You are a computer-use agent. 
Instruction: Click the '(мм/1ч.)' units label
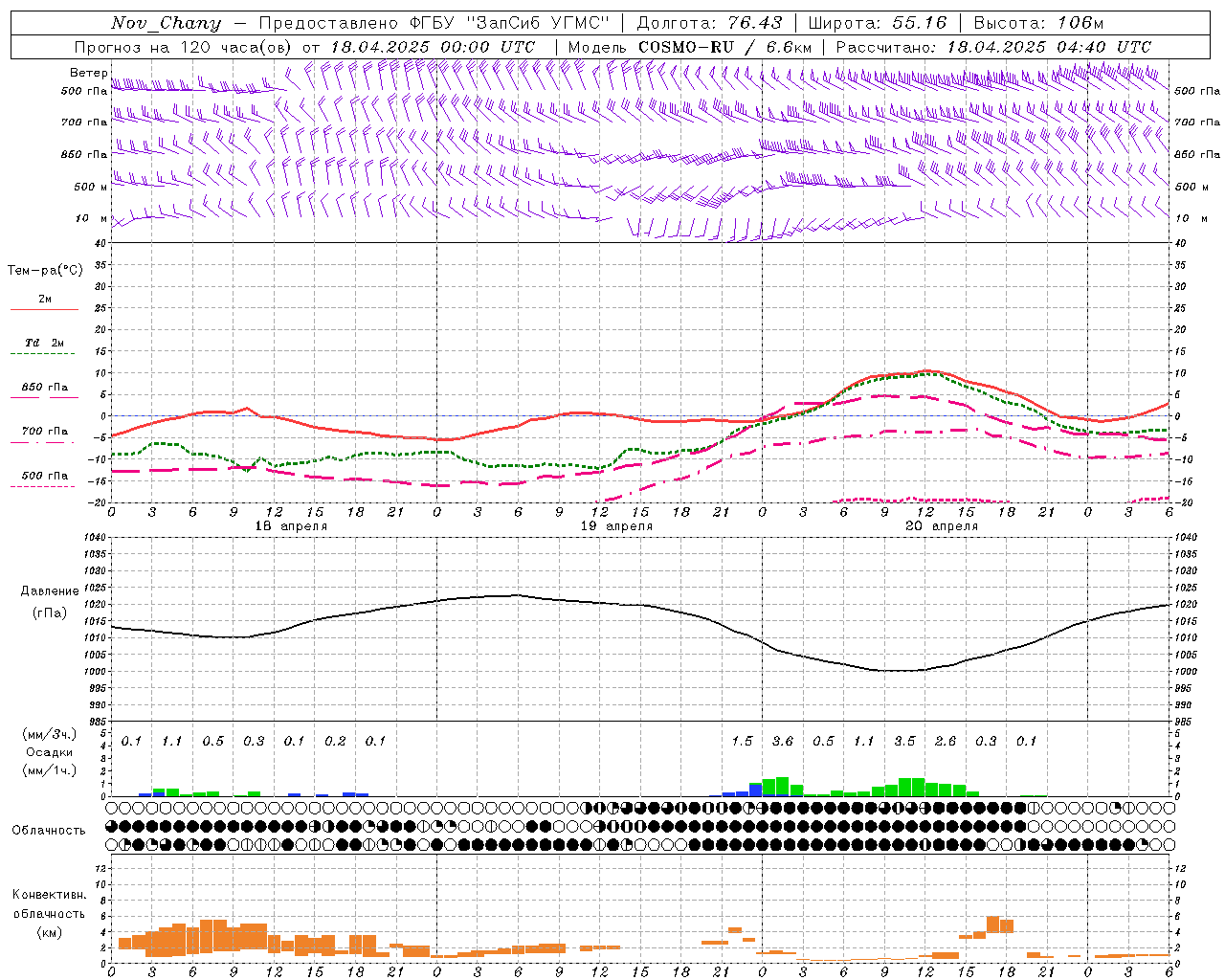(x=49, y=770)
